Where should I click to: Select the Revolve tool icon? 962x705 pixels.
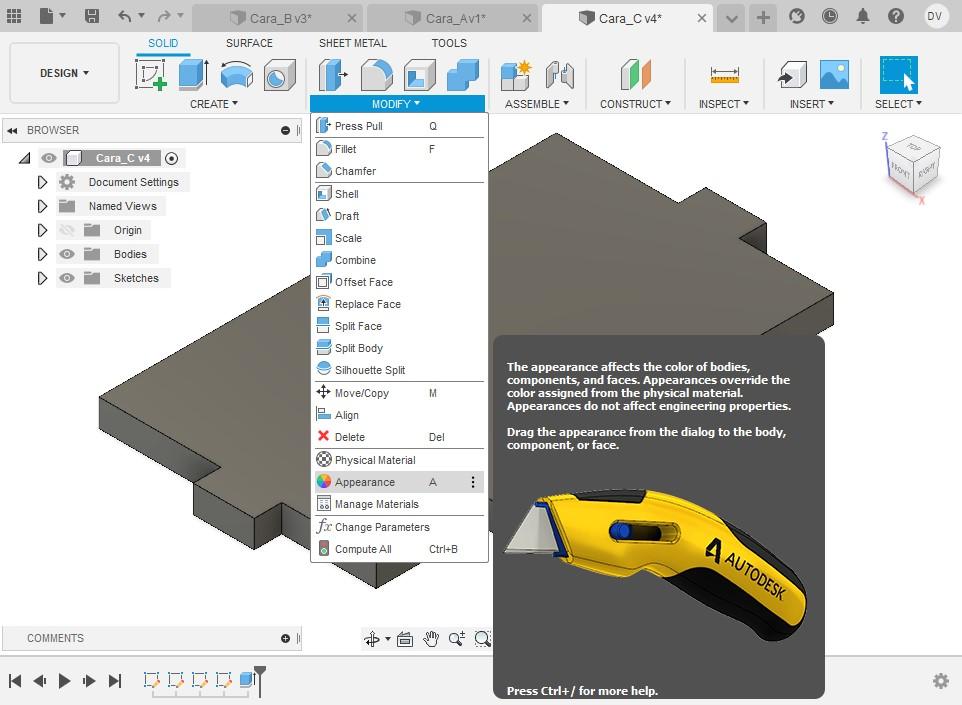click(x=237, y=75)
